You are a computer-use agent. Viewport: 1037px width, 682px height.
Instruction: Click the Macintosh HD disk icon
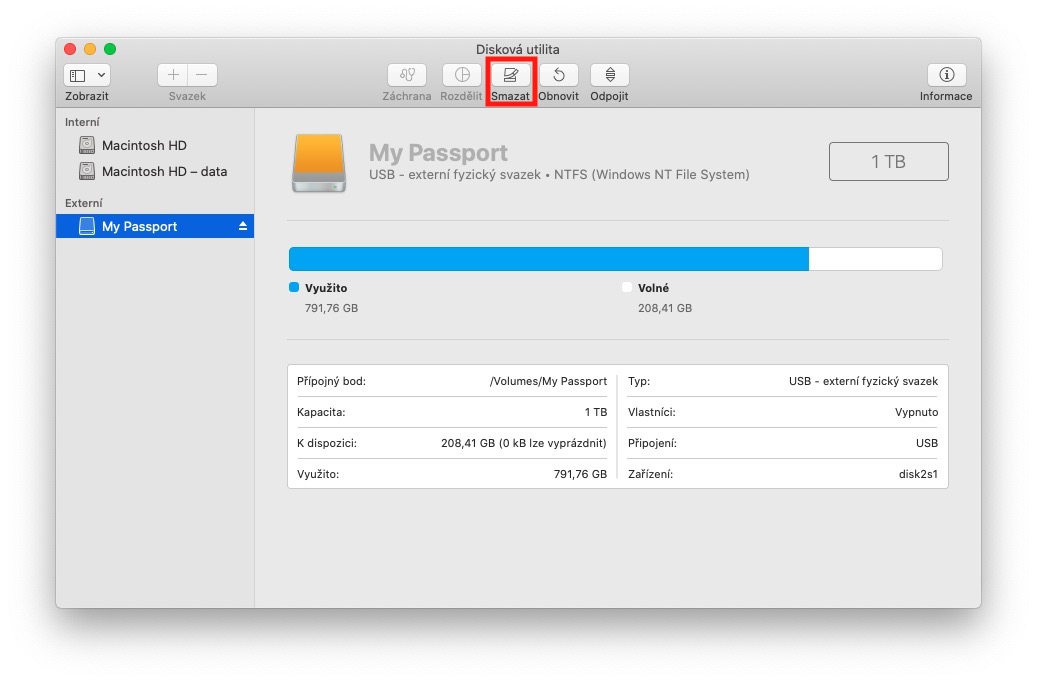87,145
